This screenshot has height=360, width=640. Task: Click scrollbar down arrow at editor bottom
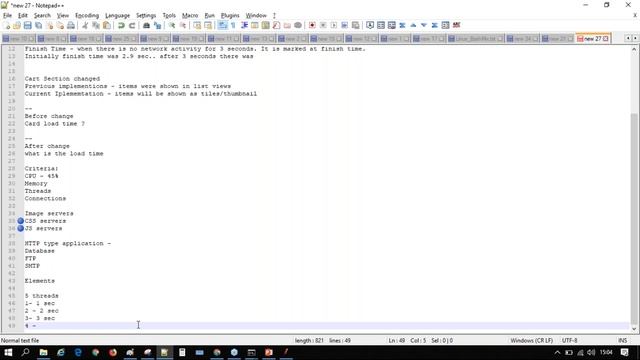[x=634, y=329]
